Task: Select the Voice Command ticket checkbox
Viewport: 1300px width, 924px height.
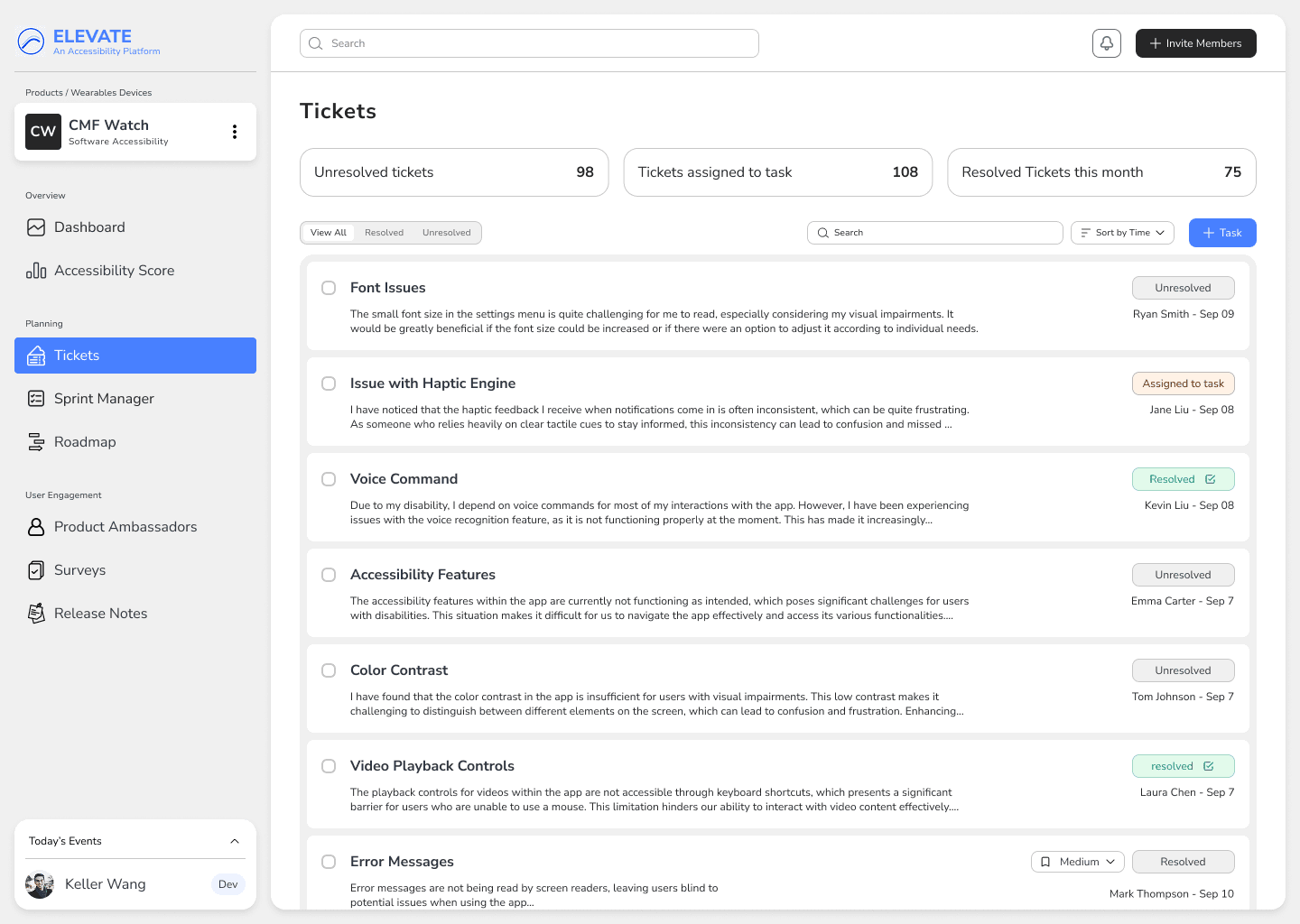Action: [x=329, y=479]
